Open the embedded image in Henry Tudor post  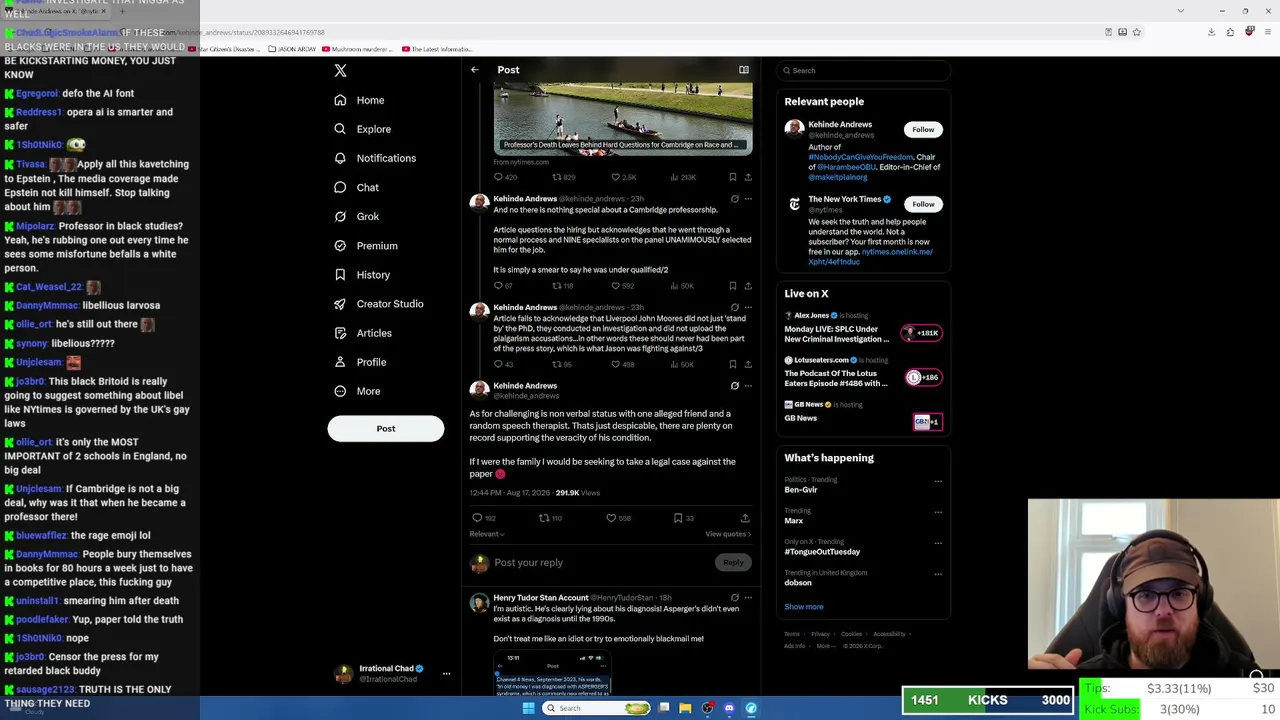pos(552,674)
